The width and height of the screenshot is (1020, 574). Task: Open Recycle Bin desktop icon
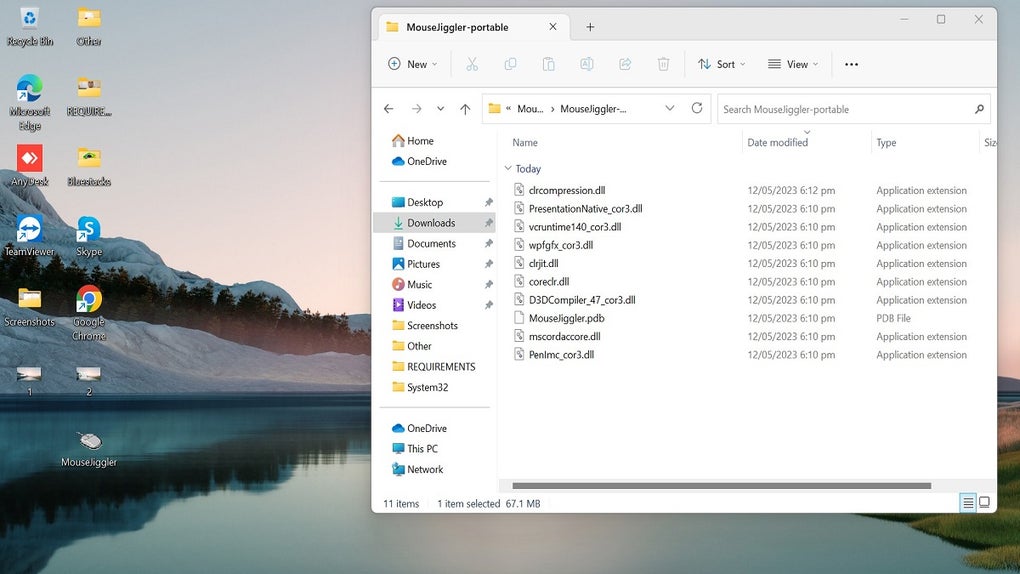coord(29,27)
